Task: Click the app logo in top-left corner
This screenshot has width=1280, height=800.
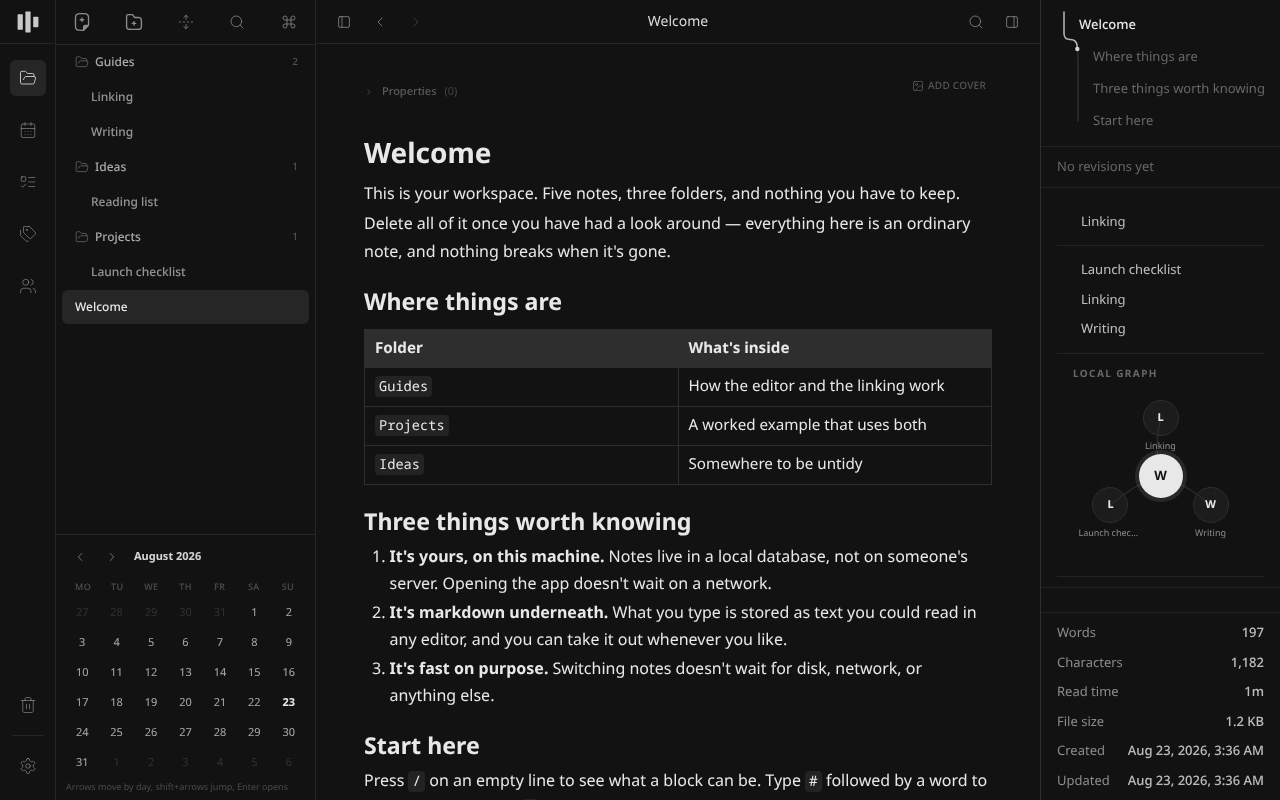Action: (x=28, y=22)
